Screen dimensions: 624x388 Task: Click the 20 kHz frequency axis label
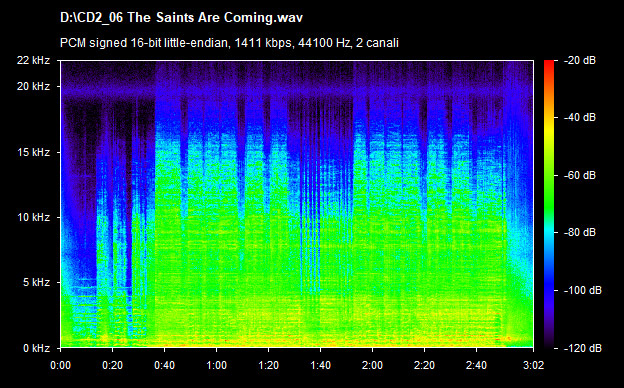(33, 86)
